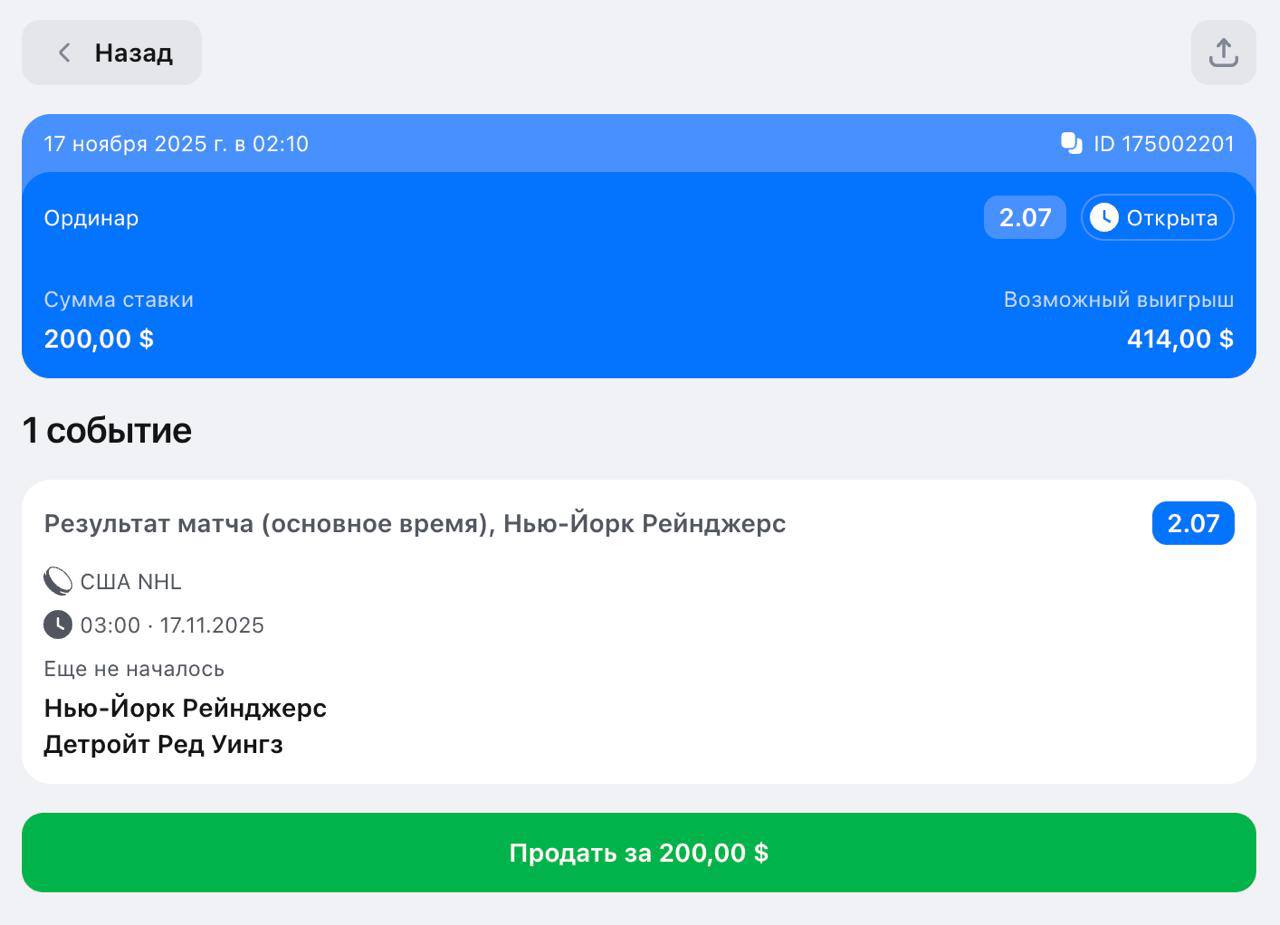The image size is (1280, 925).
Task: Click the 2.07 odds badge in event card
Action: 1193,523
